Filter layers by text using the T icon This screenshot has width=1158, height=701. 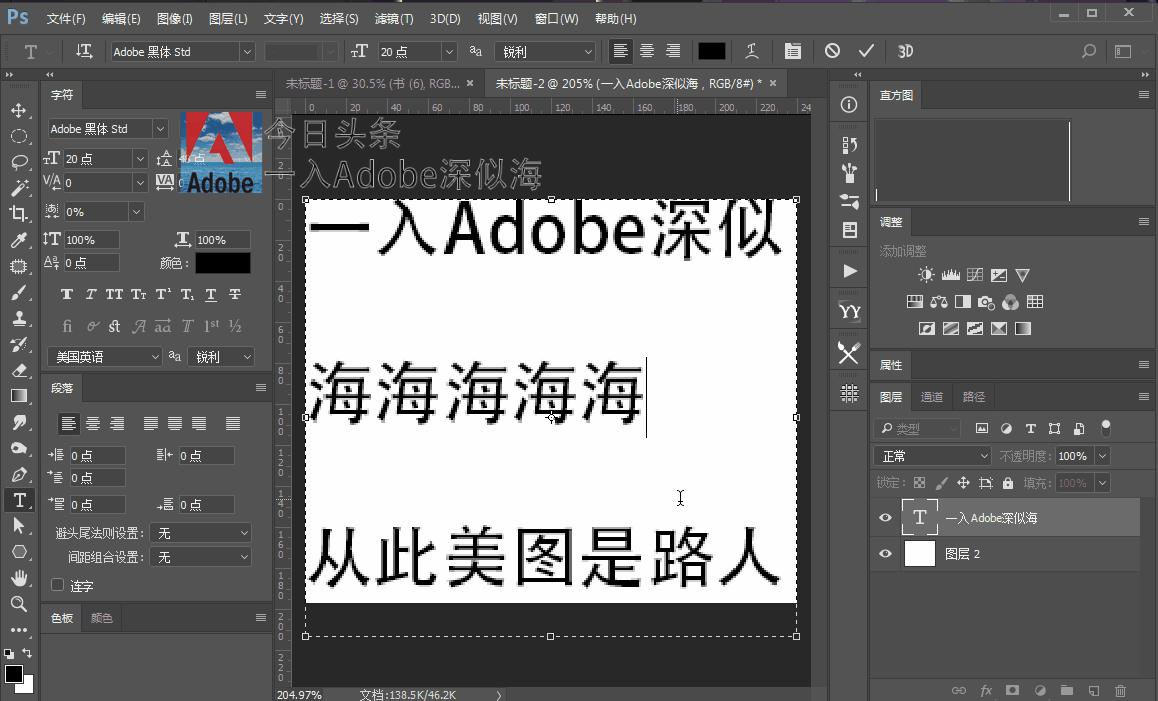pos(1030,428)
